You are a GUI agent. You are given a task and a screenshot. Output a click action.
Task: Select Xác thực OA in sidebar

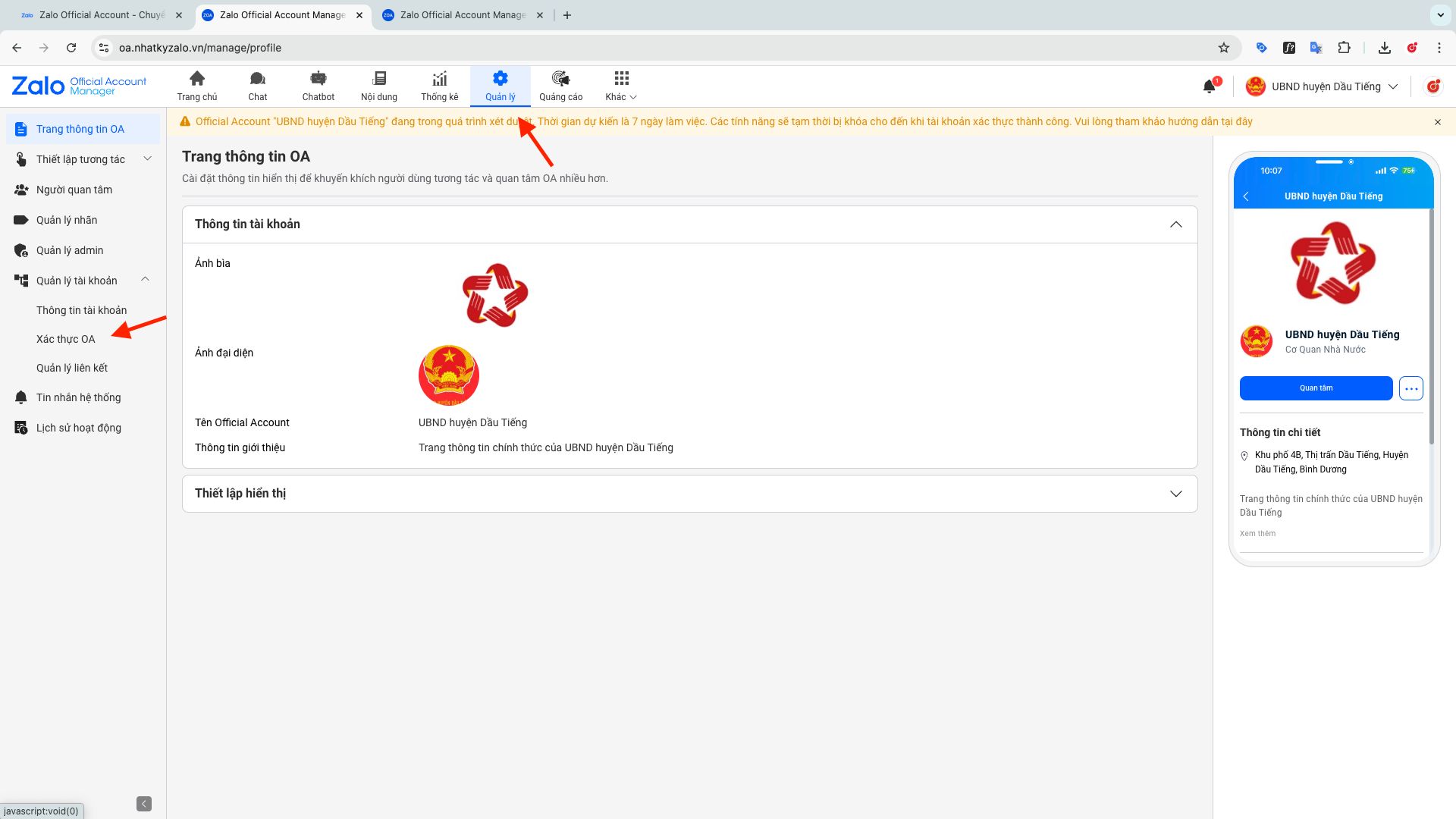coord(66,339)
